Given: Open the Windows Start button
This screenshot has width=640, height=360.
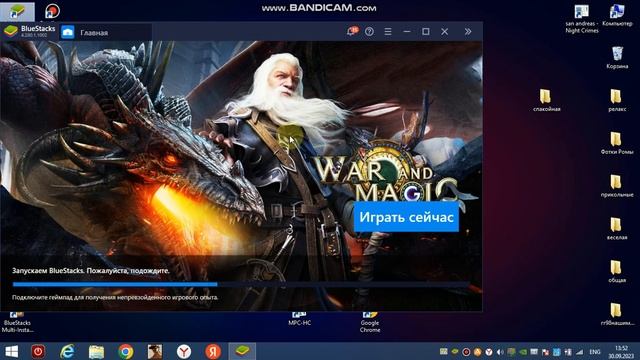Looking at the screenshot, I should coord(11,351).
